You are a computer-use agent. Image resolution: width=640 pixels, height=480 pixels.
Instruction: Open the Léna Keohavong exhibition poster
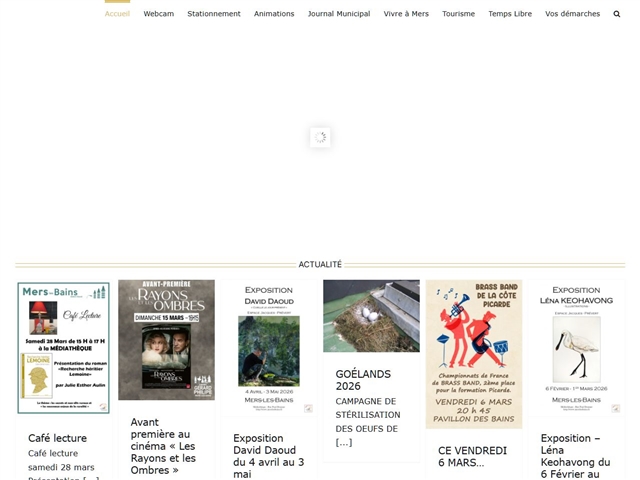pos(576,347)
